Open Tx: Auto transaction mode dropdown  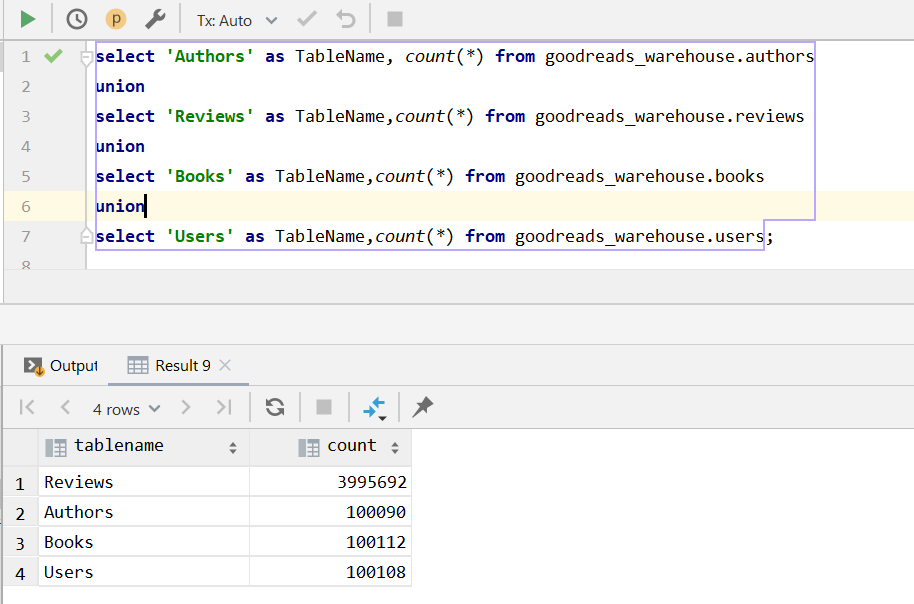tap(237, 20)
